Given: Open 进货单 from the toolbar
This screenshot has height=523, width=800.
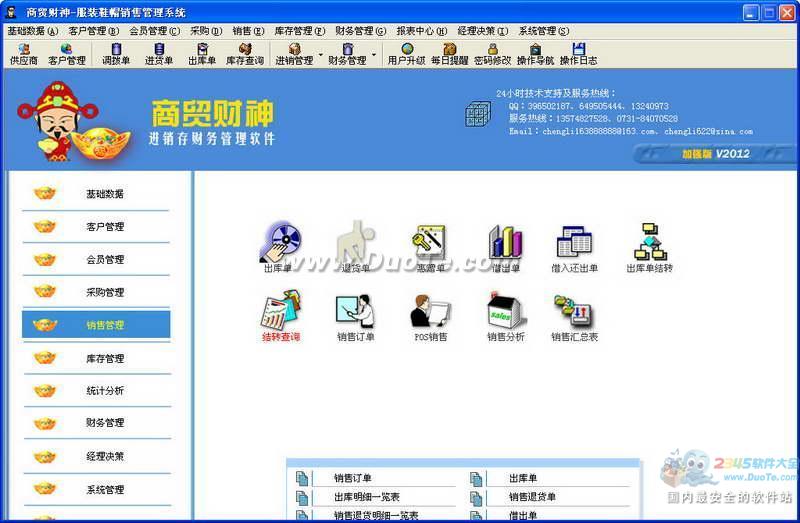Looking at the screenshot, I should (159, 55).
